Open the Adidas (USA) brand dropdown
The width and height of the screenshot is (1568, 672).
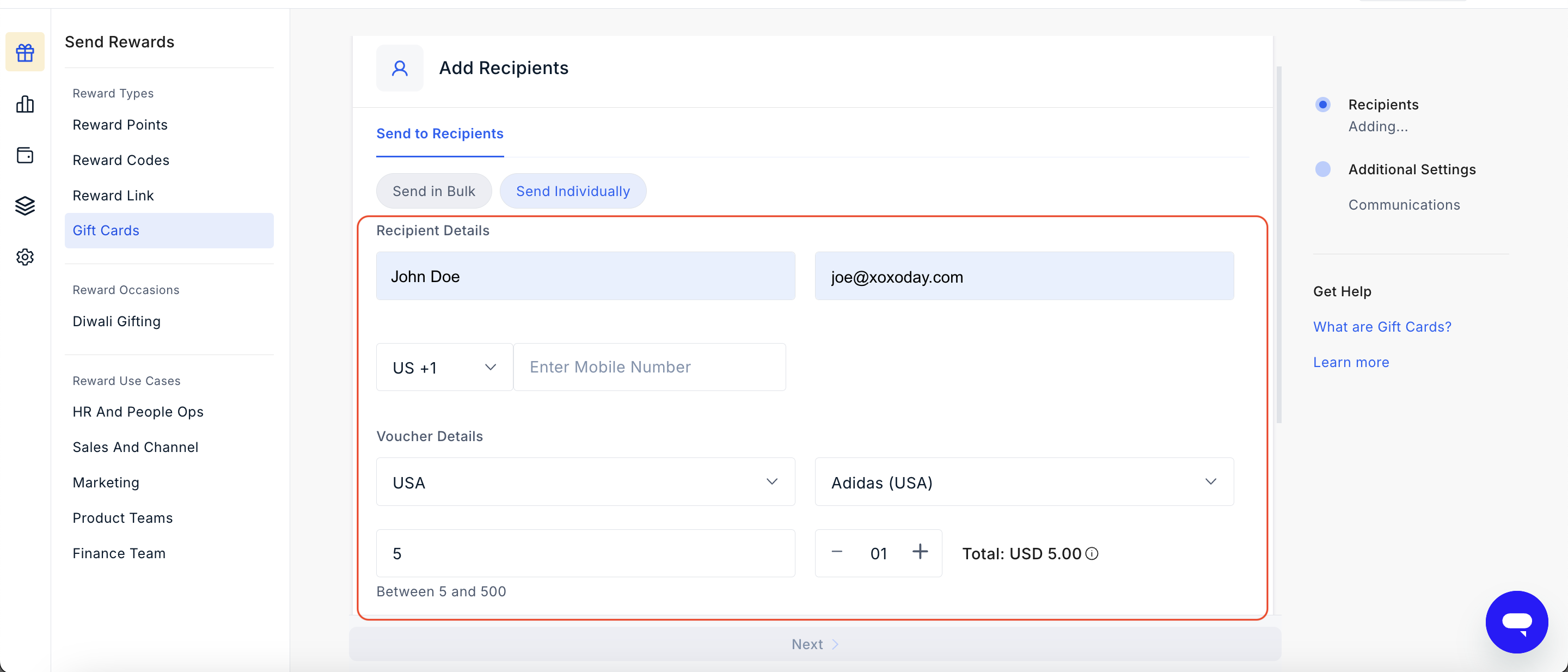(x=1024, y=481)
